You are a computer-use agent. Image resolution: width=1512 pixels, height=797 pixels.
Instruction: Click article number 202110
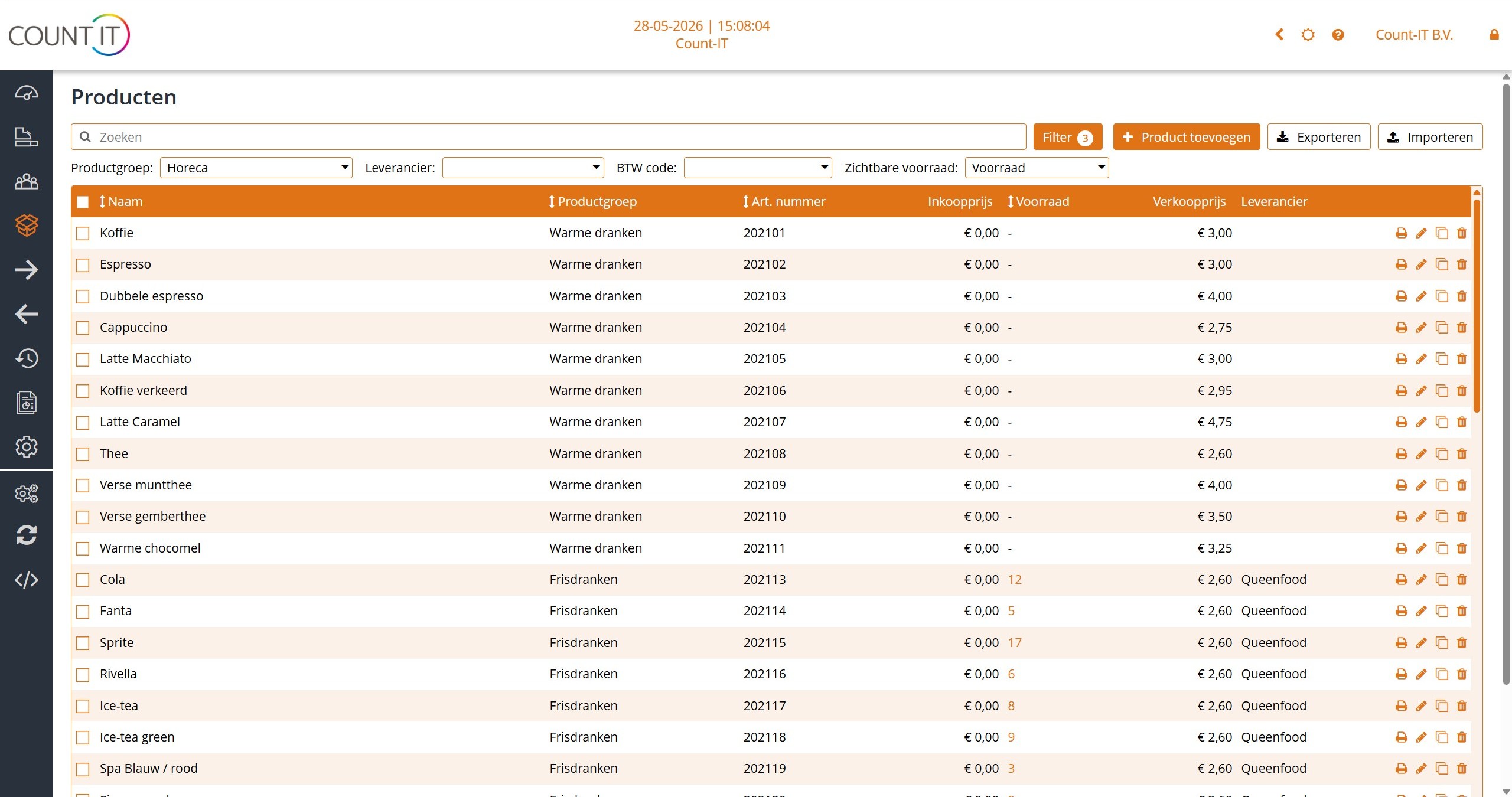click(764, 517)
